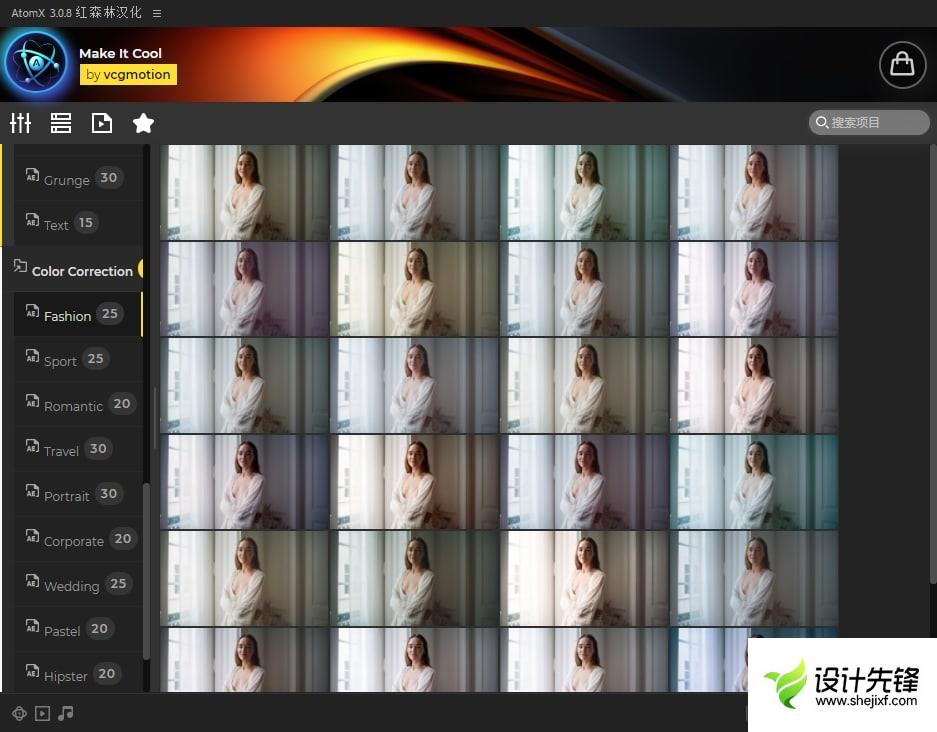Click the vcgmotion author link

point(128,74)
